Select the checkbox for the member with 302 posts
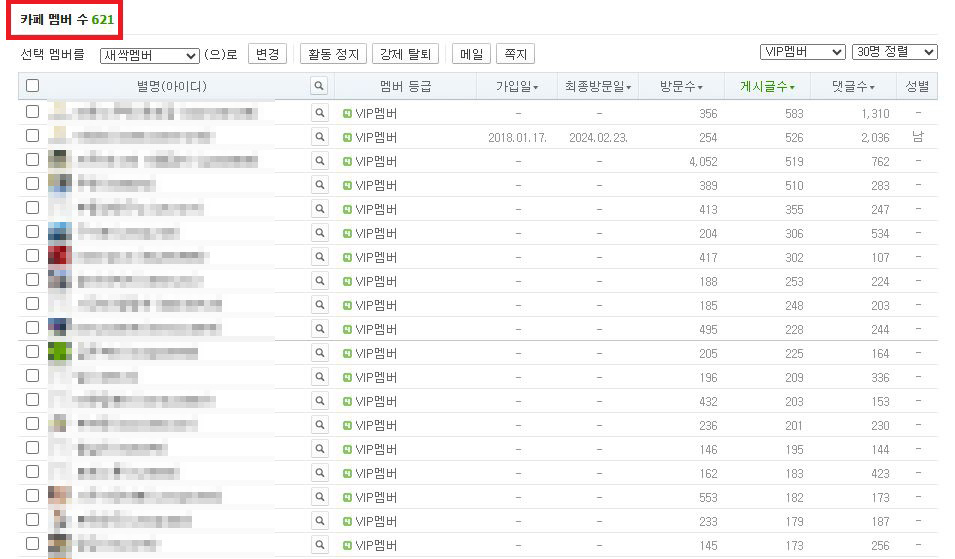The height and width of the screenshot is (559, 955). point(32,256)
